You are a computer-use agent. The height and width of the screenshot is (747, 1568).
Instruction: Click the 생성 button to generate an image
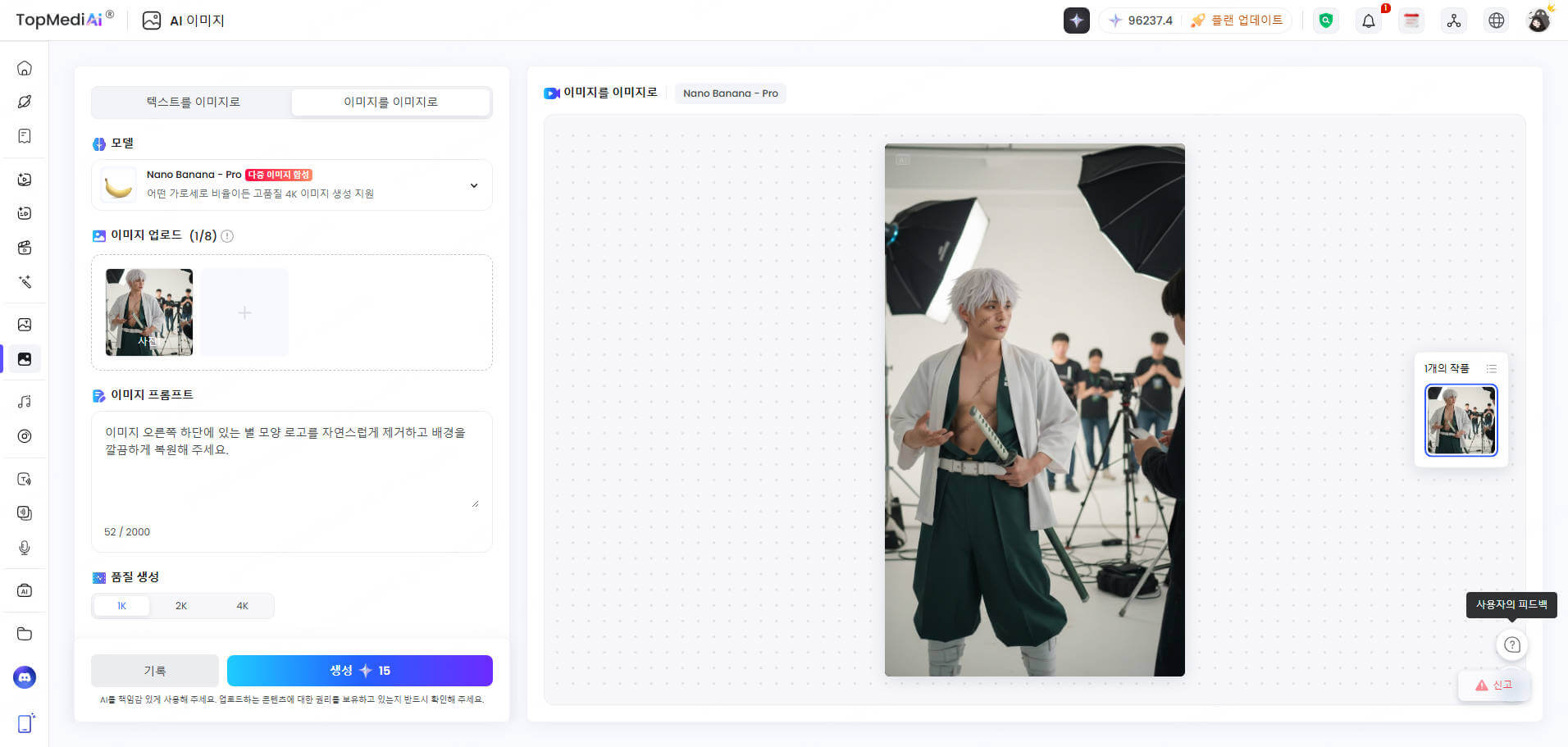click(x=359, y=670)
